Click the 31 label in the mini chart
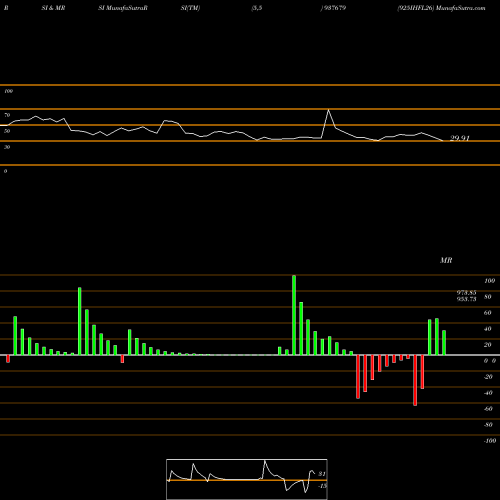 (x=322, y=474)
